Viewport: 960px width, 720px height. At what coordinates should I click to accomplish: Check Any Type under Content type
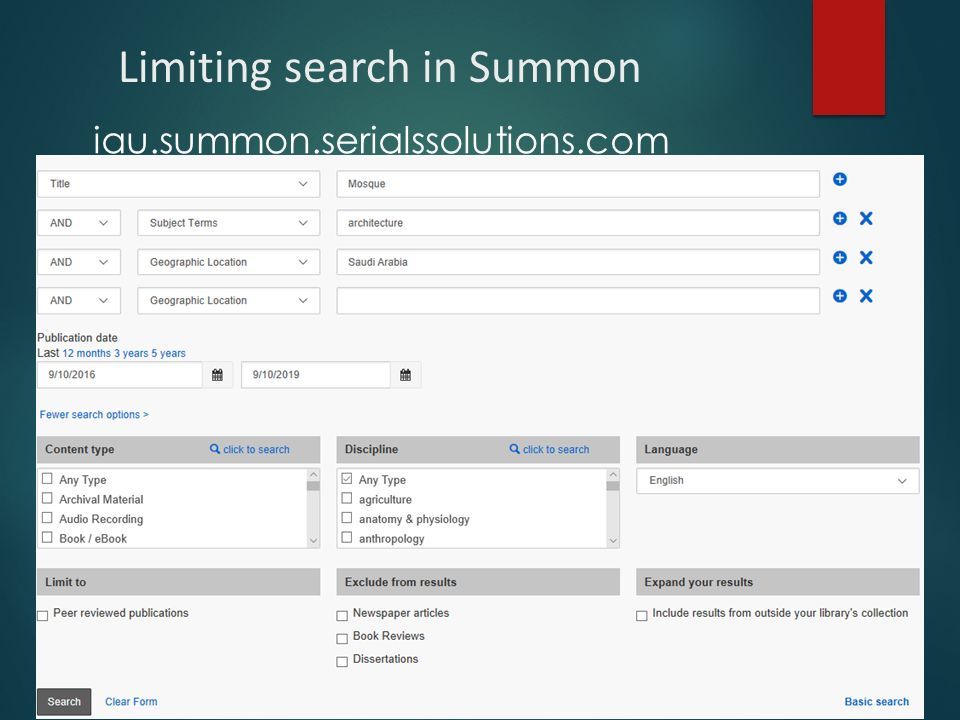(x=47, y=478)
